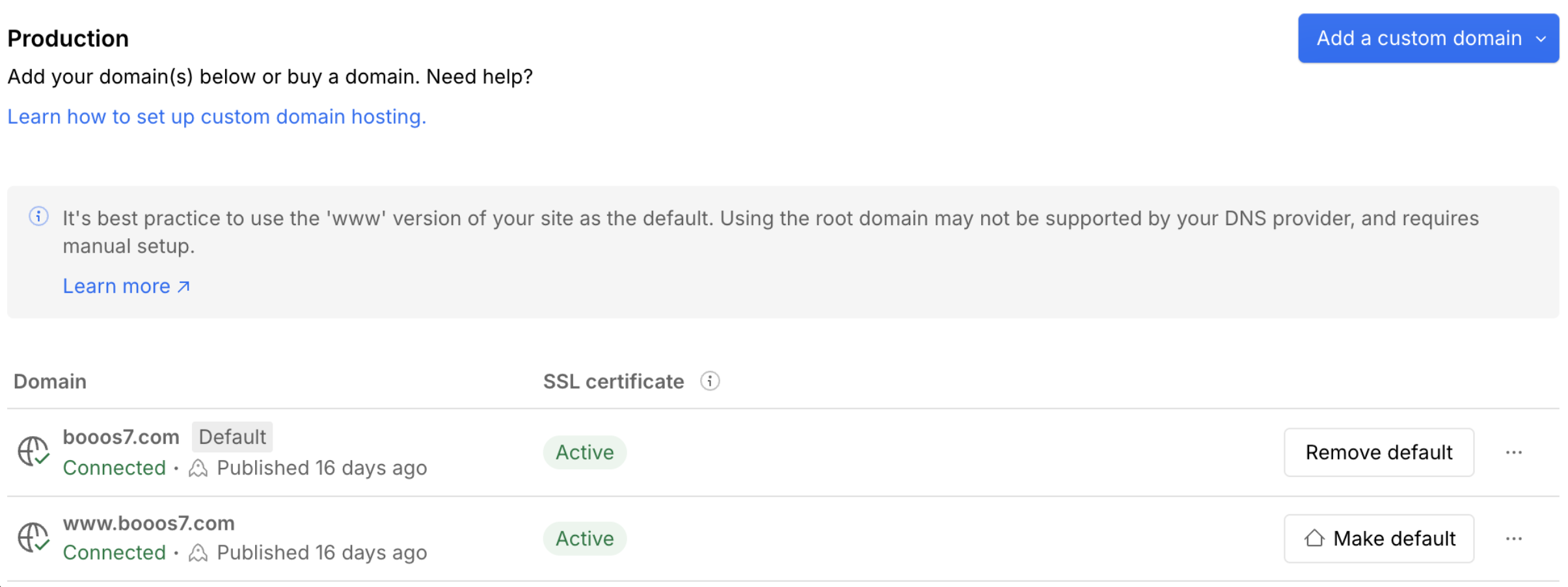Viewport: 1568px width, 587px height.
Task: Click Make default for www.booos7.com
Action: (x=1379, y=539)
